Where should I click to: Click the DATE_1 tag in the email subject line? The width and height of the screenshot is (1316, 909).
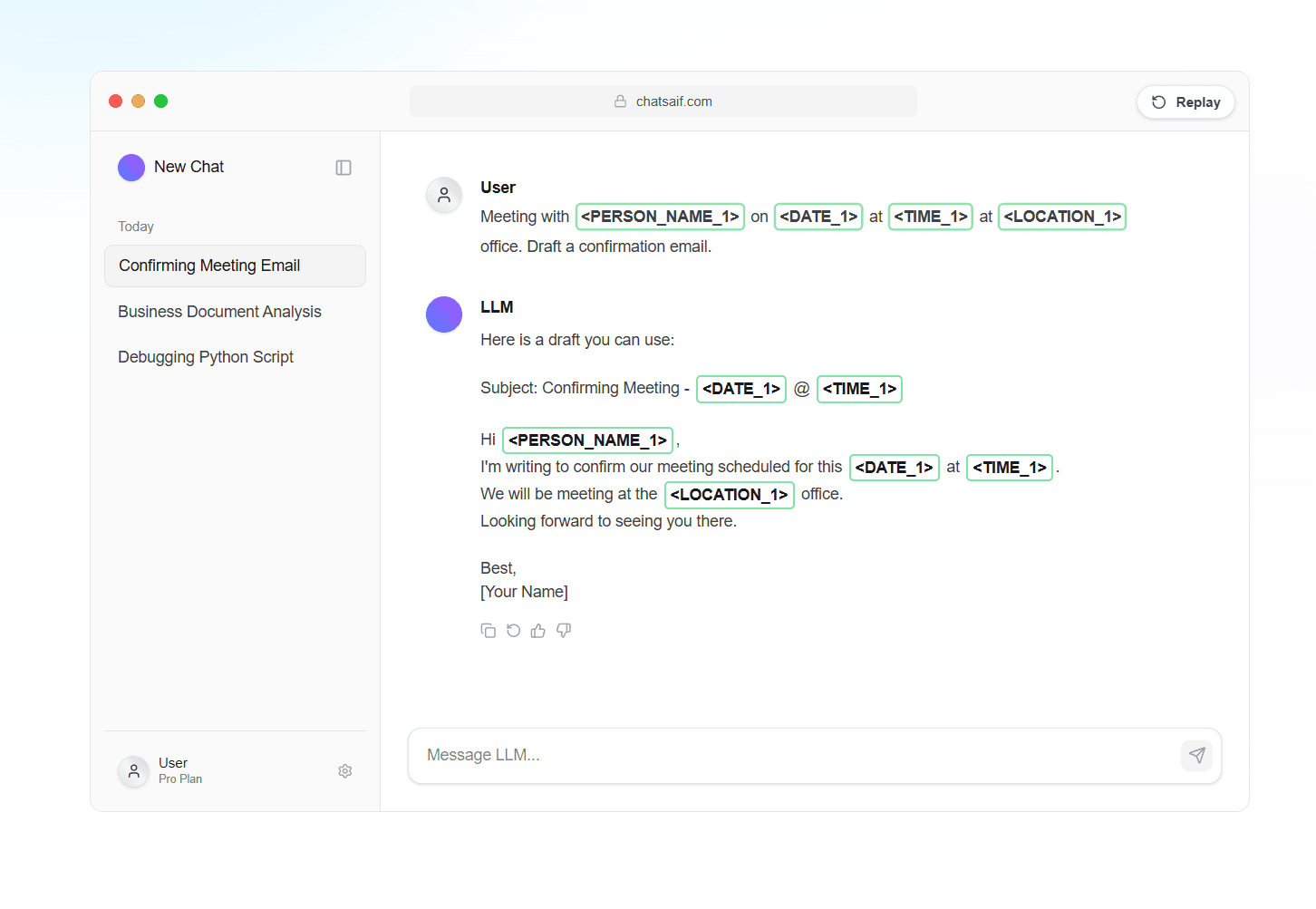tap(740, 389)
